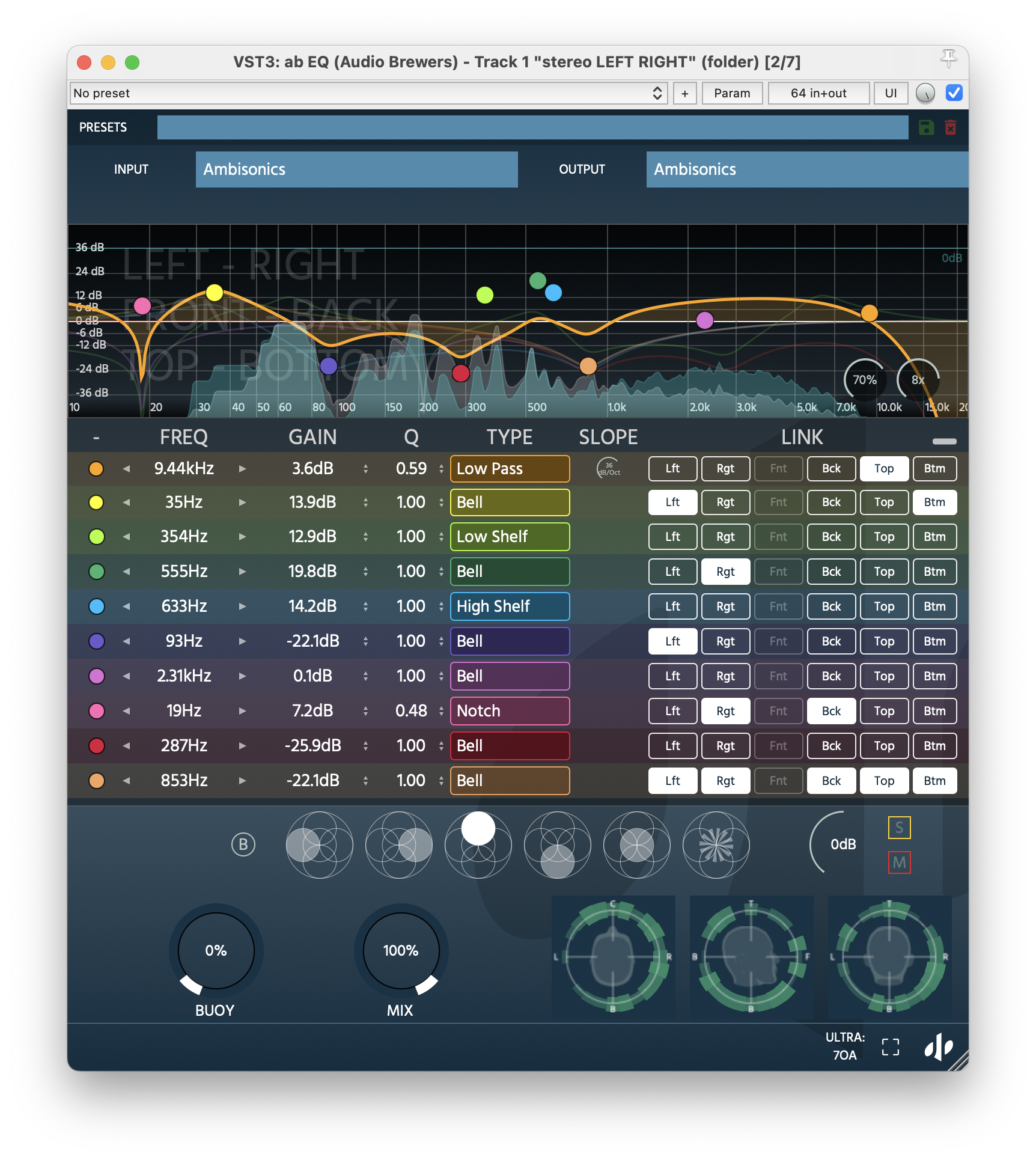Image resolution: width=1036 pixels, height=1160 pixels.
Task: Open the Input Ambisonics format dropdown
Action: (356, 169)
